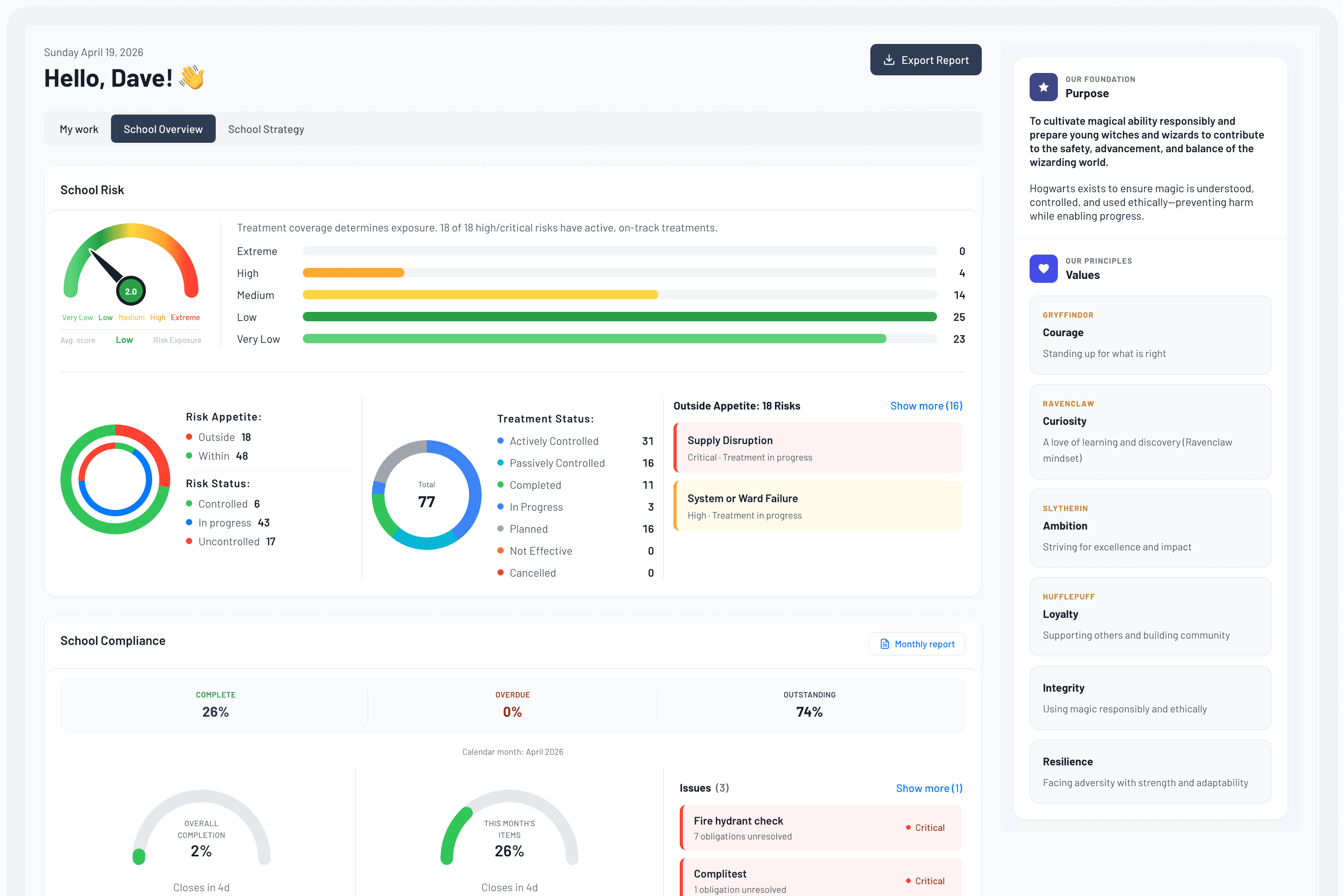This screenshot has width=1343, height=896.
Task: Click the School Compliance heading
Action: pyautogui.click(x=113, y=641)
